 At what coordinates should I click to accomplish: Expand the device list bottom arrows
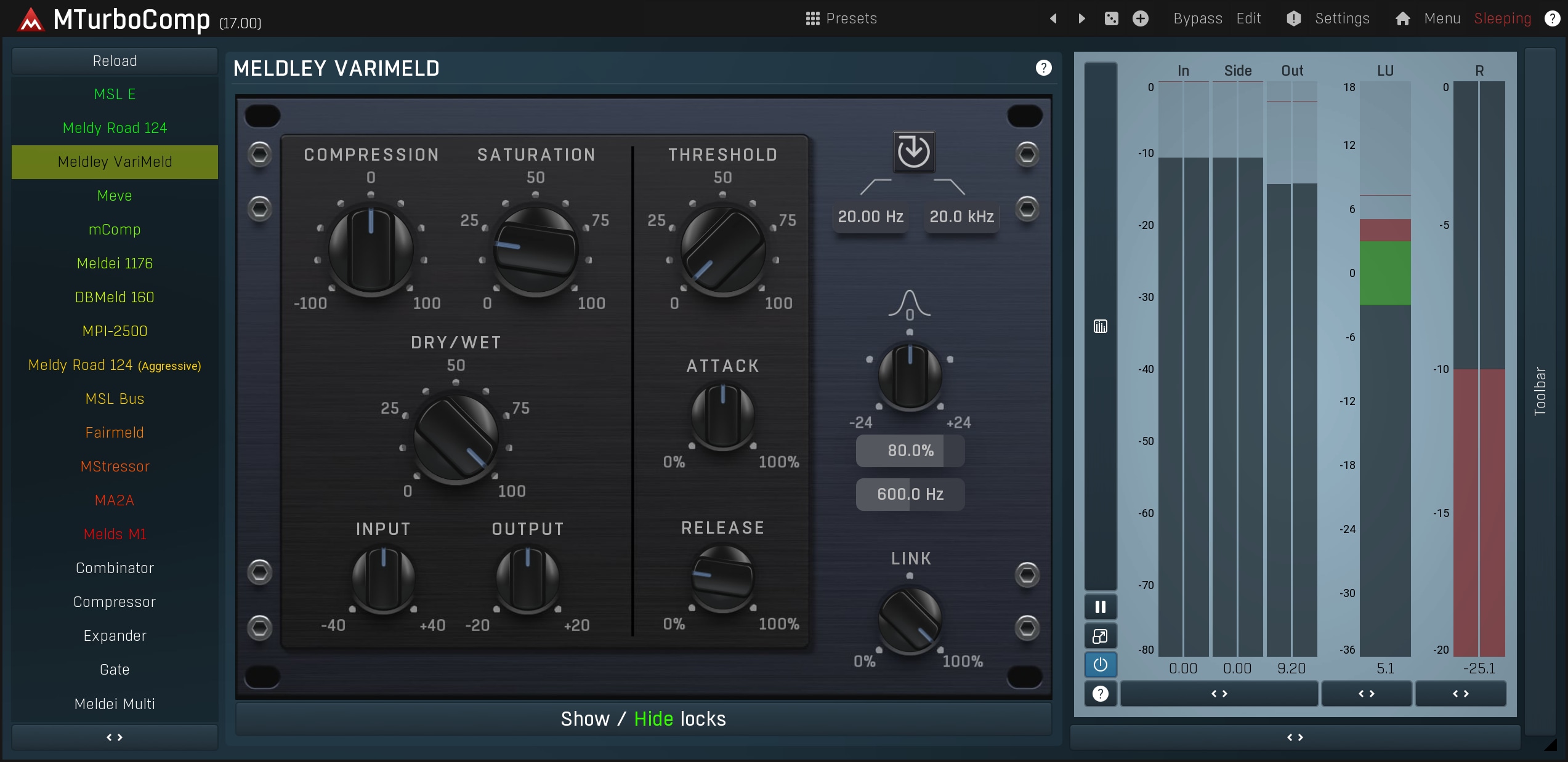[x=115, y=737]
